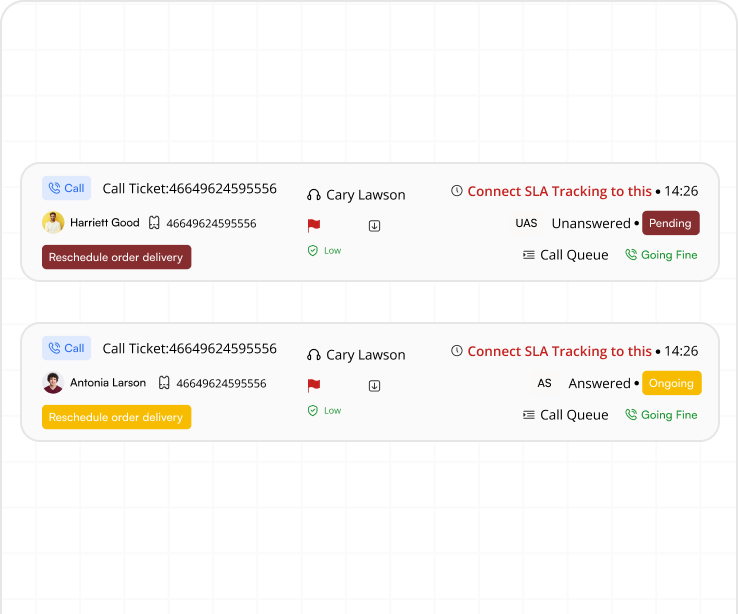
Task: Click the headset icon beside Cary Lawson on the first ticket
Action: point(313,195)
